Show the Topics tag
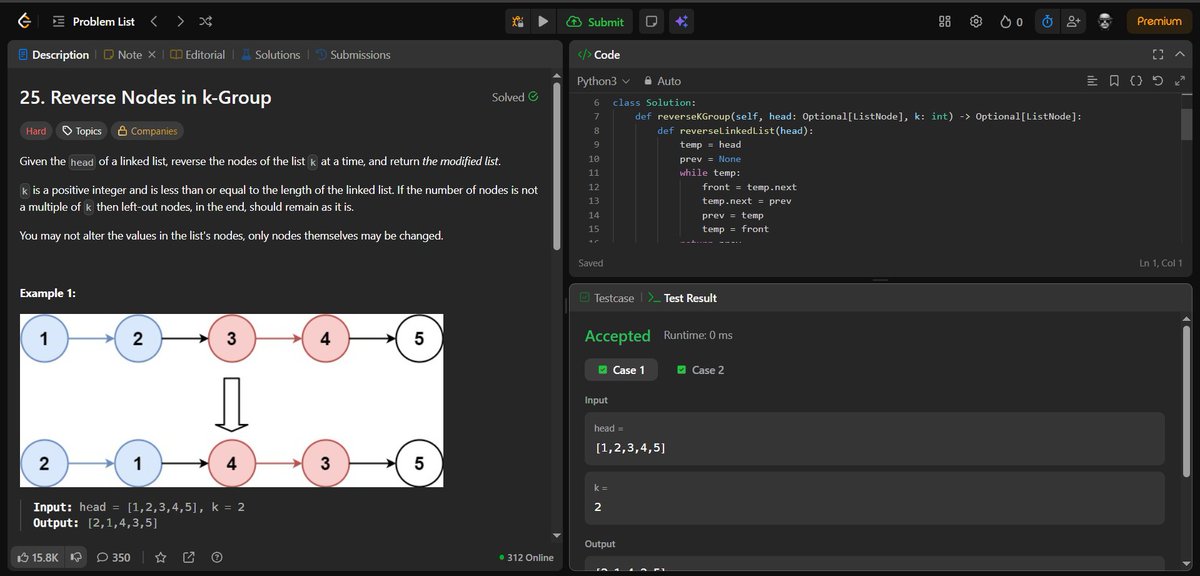 (x=80, y=131)
